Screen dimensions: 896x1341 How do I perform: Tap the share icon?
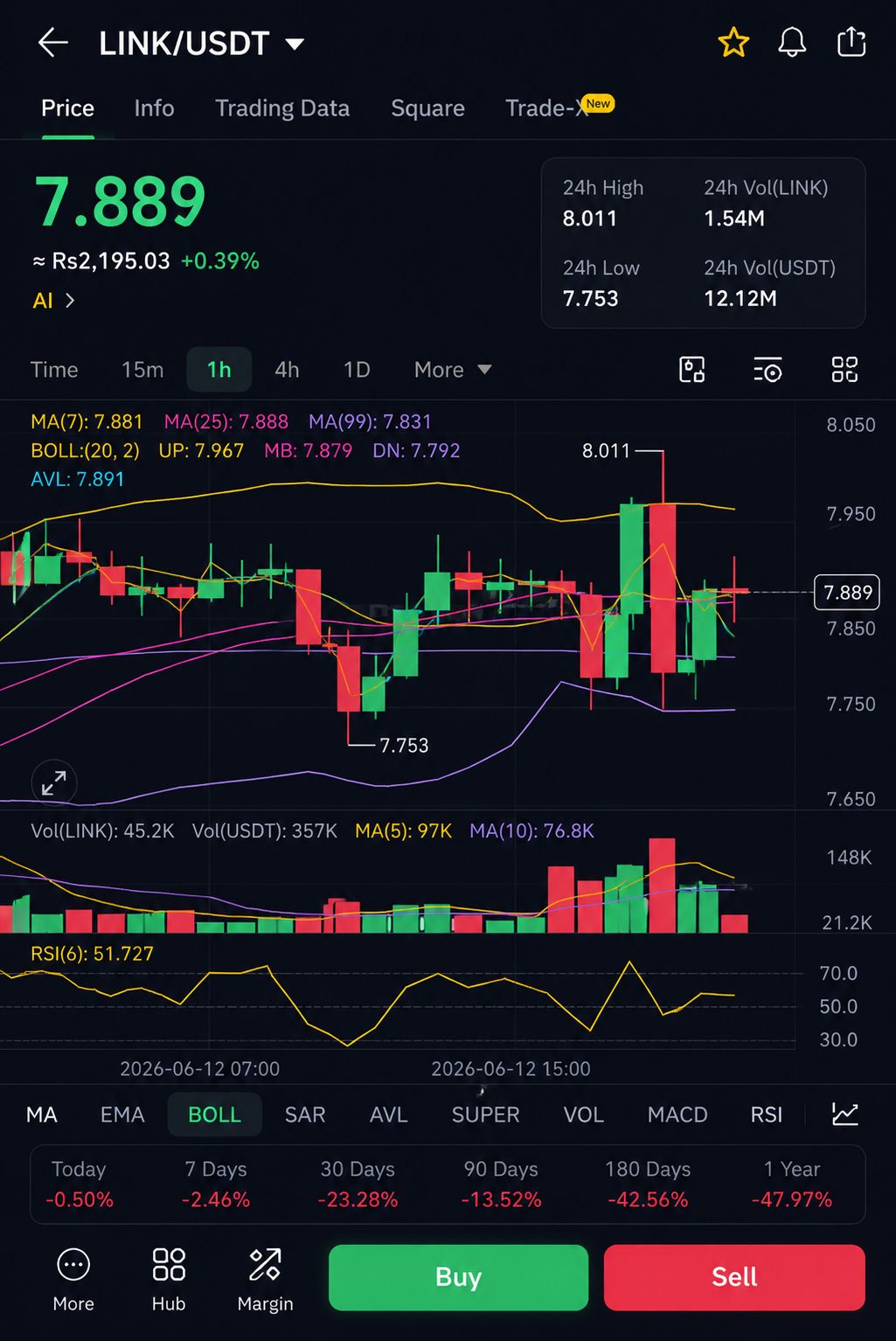click(x=851, y=42)
